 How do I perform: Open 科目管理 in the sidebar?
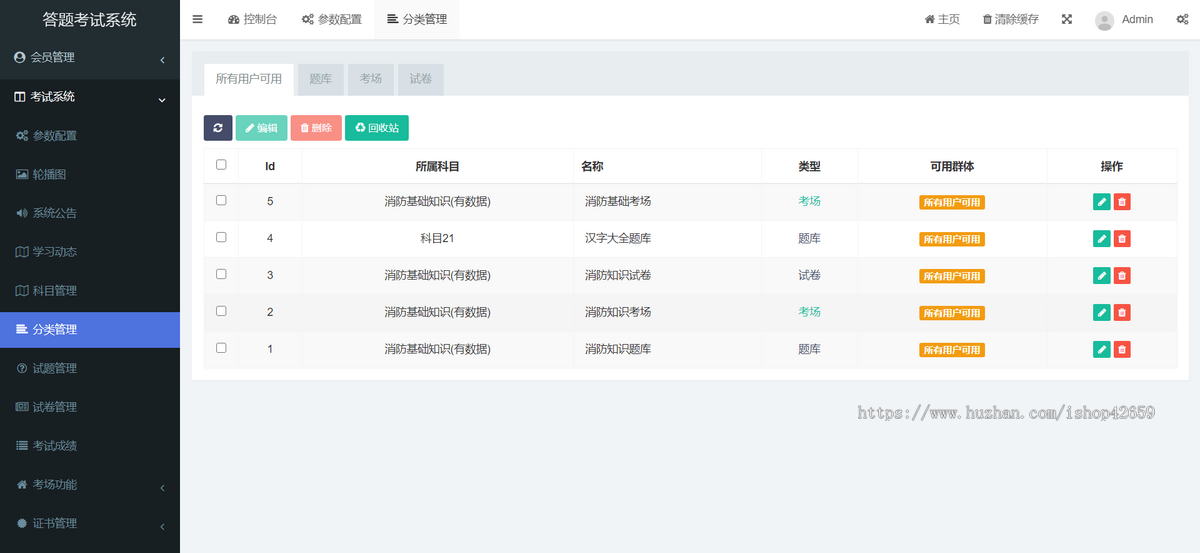tap(90, 291)
